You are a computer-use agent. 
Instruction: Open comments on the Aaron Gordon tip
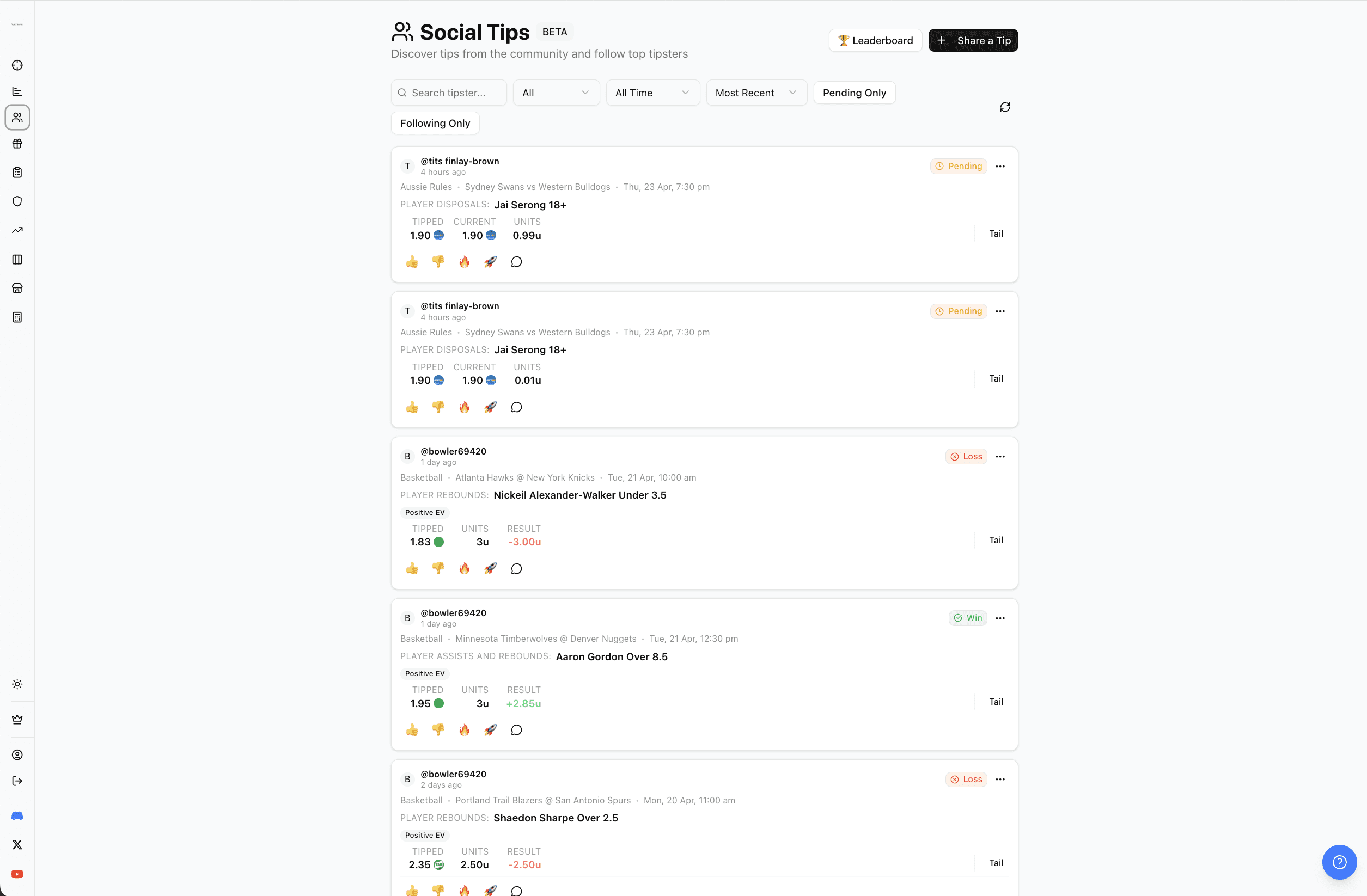516,729
